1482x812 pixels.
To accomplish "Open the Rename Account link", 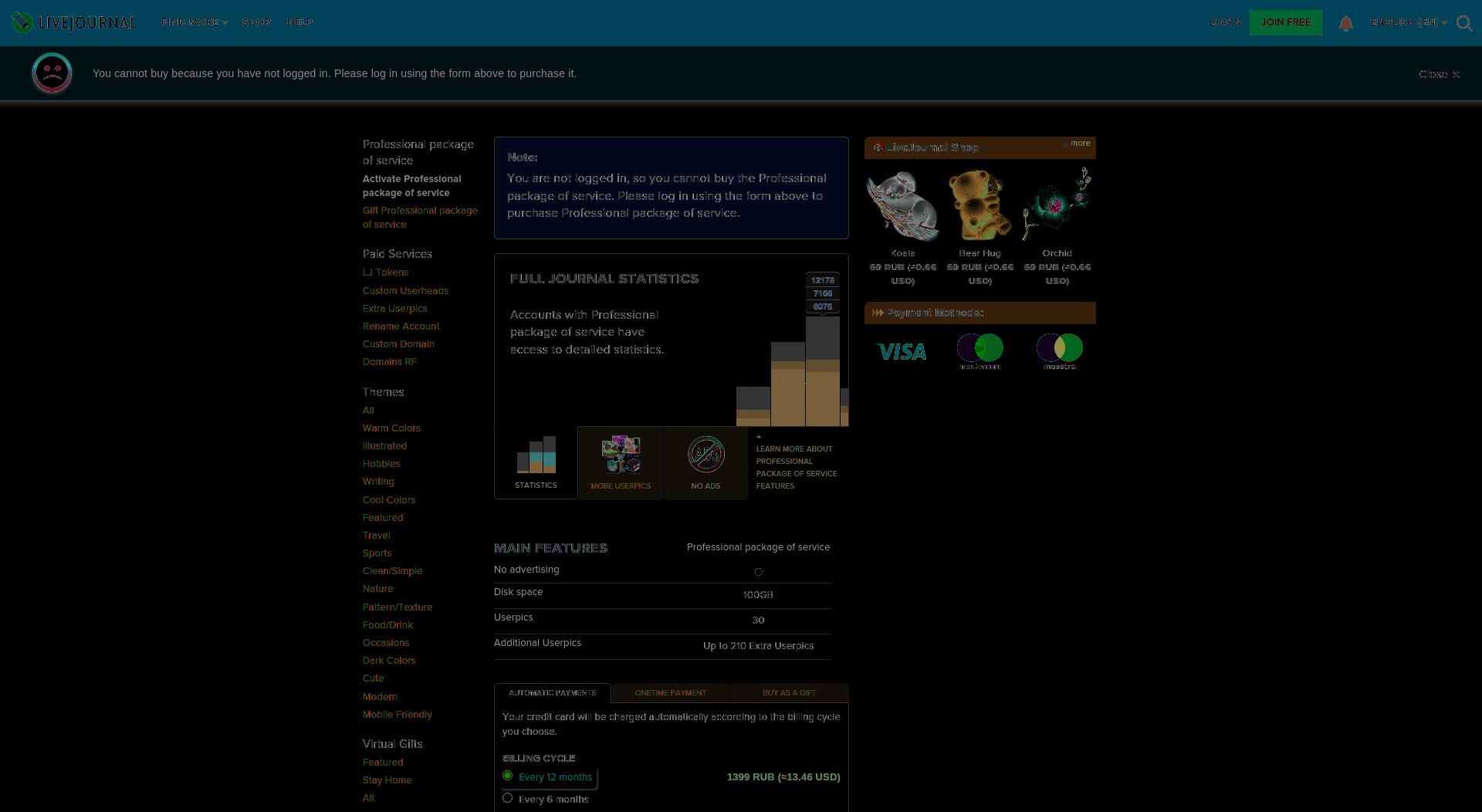I will pyautogui.click(x=401, y=326).
